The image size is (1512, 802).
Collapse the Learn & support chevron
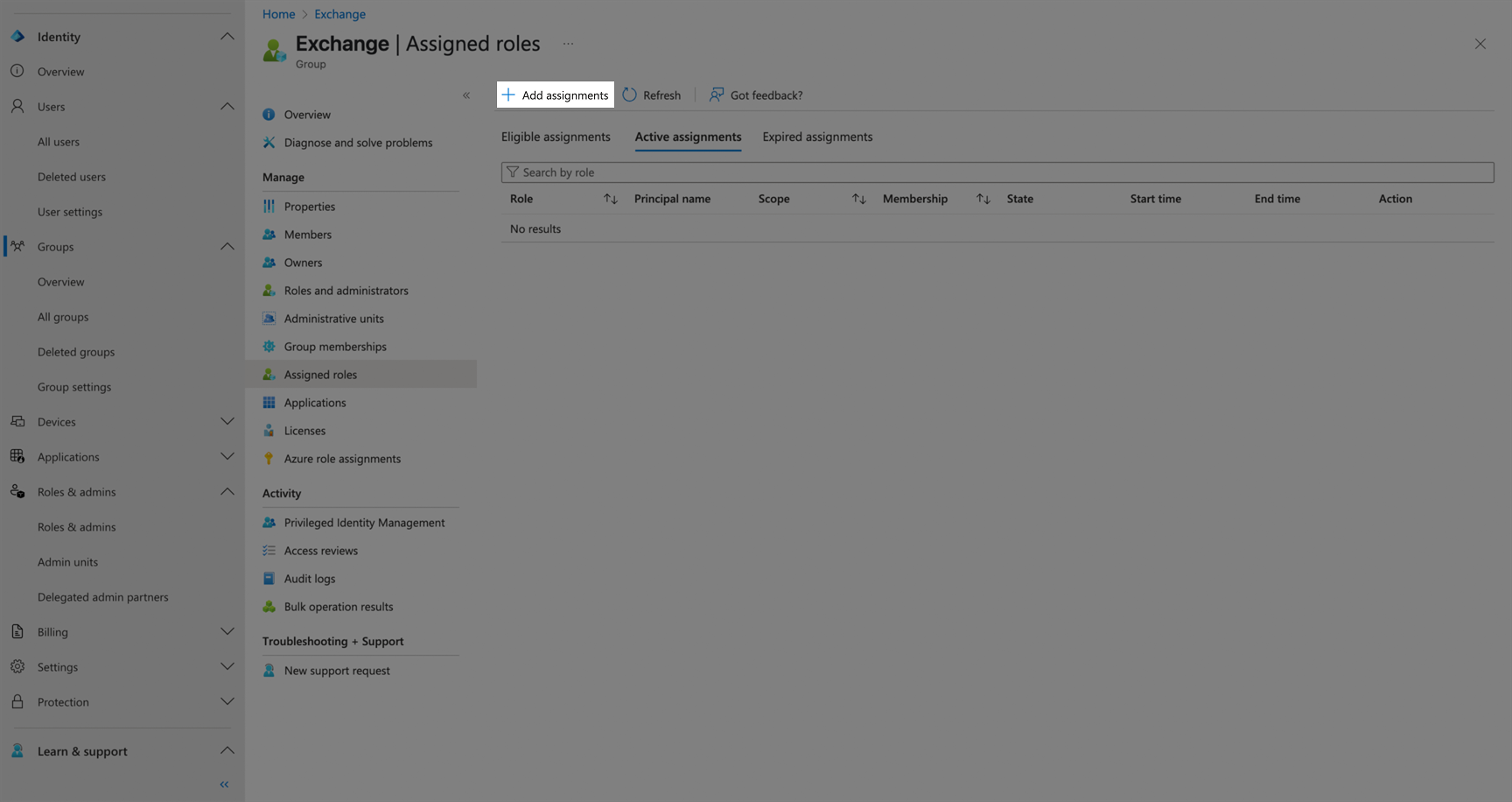click(x=227, y=750)
